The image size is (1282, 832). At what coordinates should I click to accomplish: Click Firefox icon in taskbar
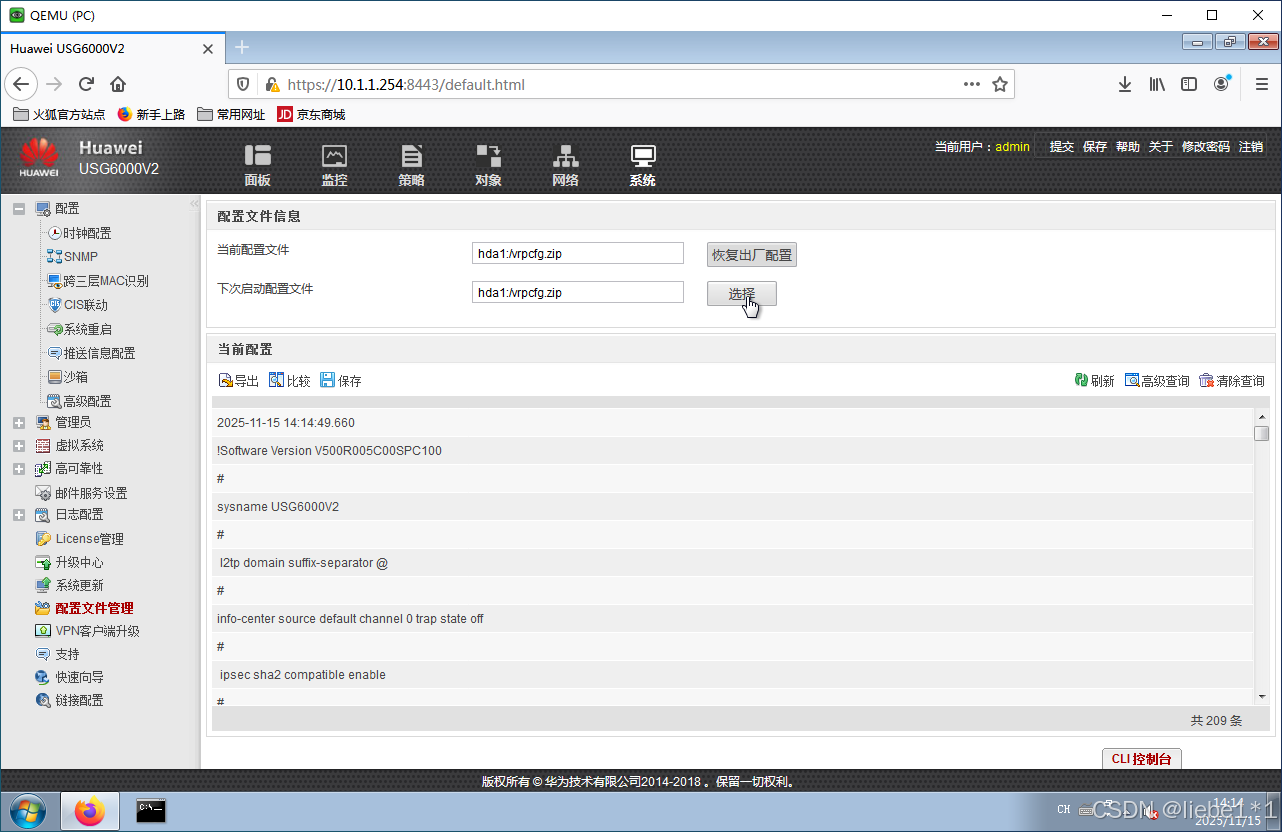click(90, 811)
